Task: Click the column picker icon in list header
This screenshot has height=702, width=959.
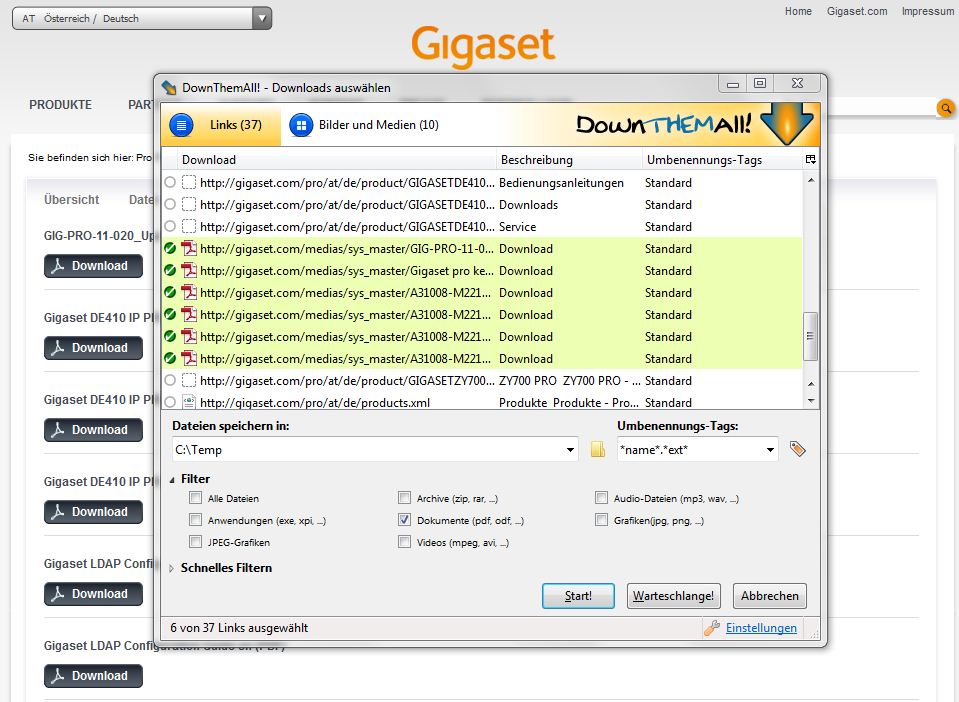Action: click(810, 160)
